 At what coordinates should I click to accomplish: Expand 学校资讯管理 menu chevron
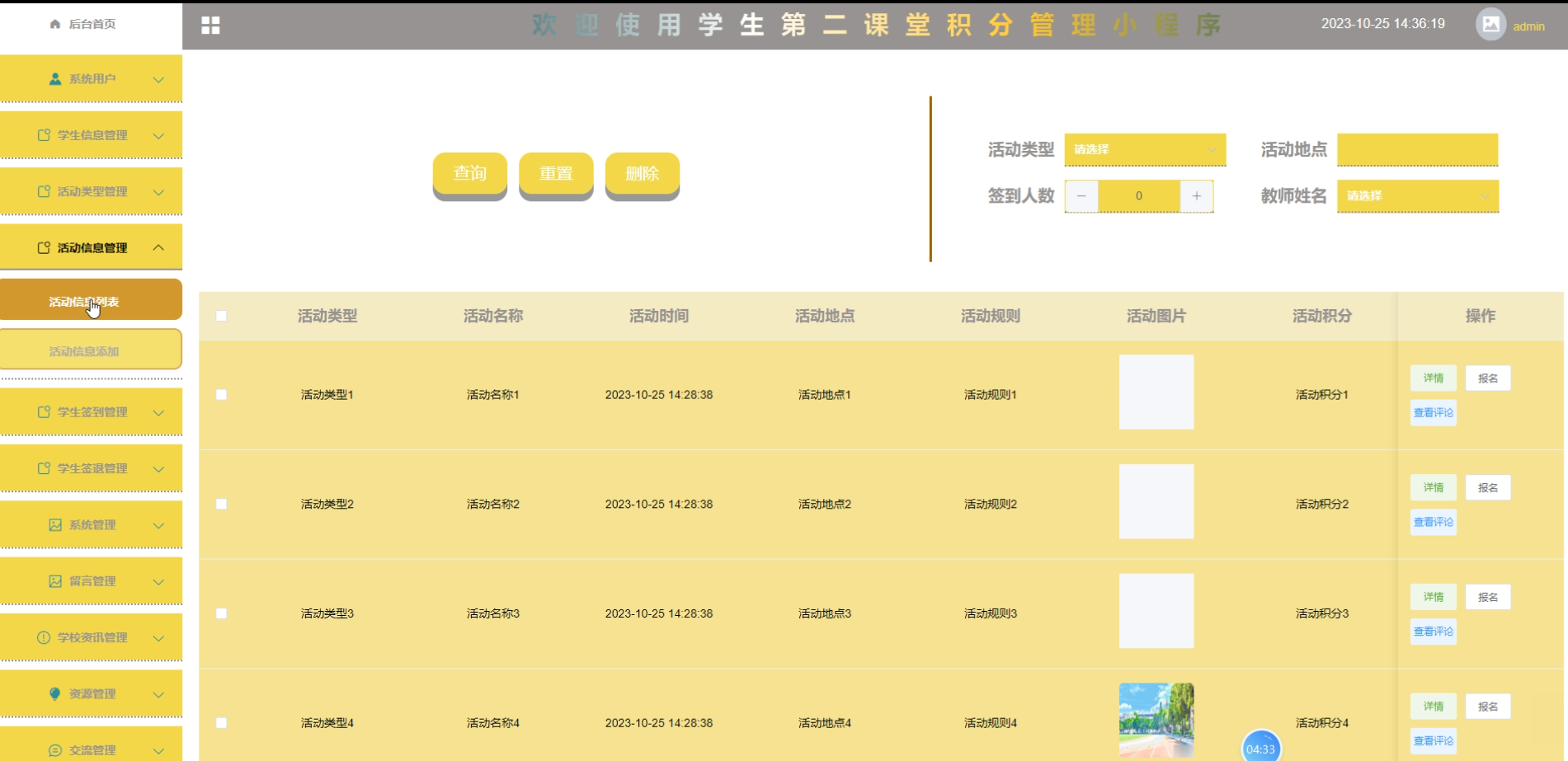(158, 638)
